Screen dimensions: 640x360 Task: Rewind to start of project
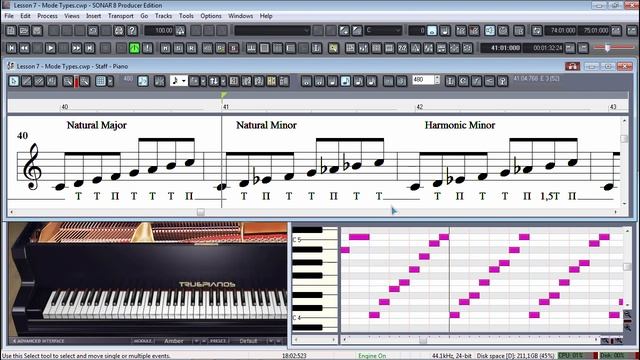[x=11, y=48]
